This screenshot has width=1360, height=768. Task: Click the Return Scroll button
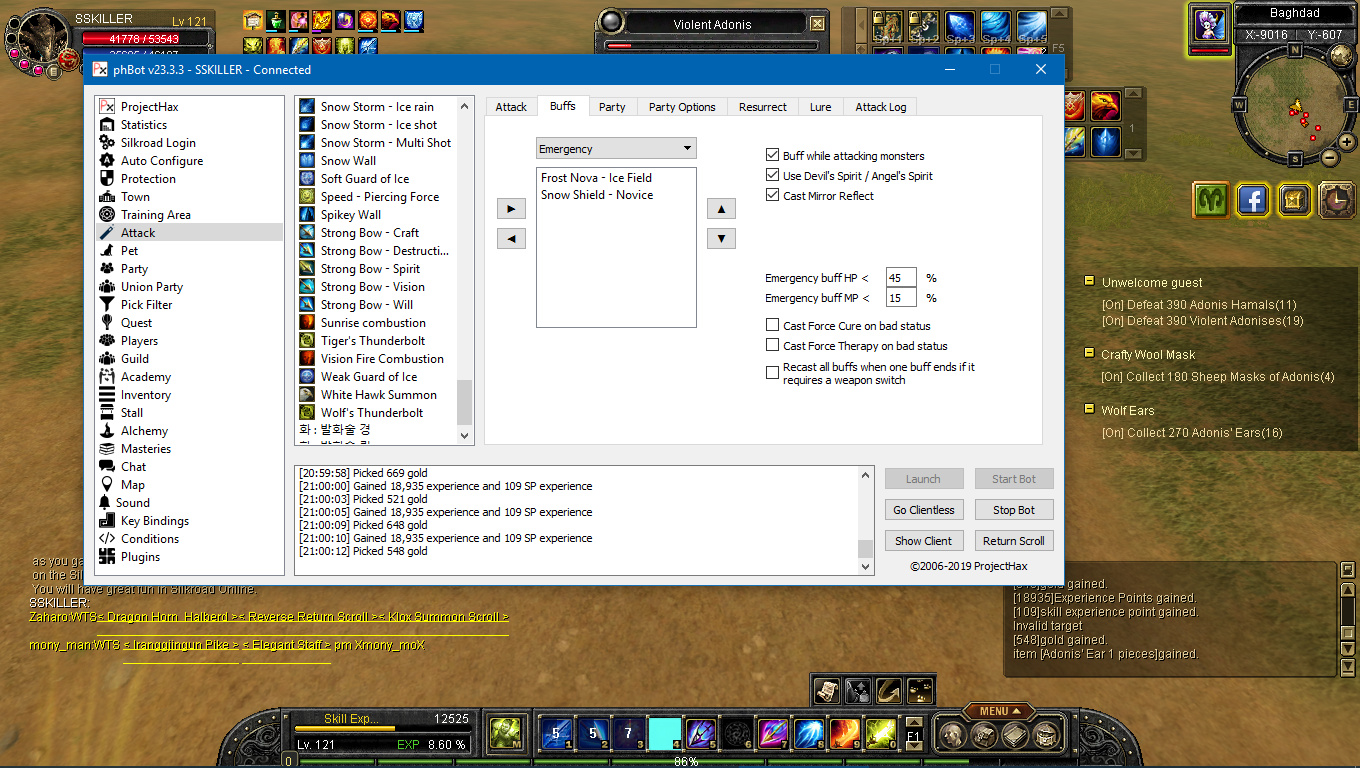coord(1013,541)
